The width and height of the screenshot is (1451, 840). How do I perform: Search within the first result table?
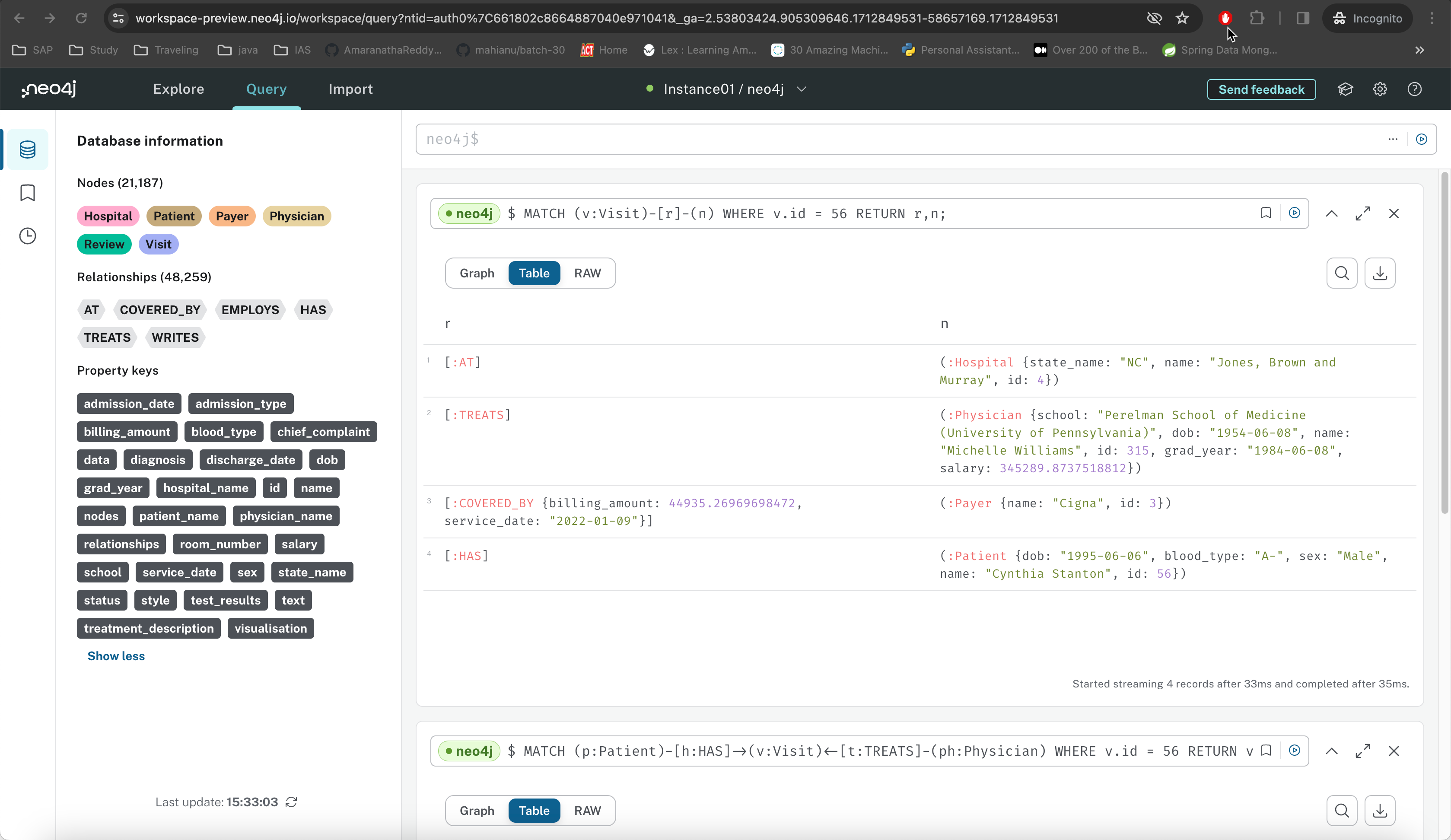pos(1342,273)
